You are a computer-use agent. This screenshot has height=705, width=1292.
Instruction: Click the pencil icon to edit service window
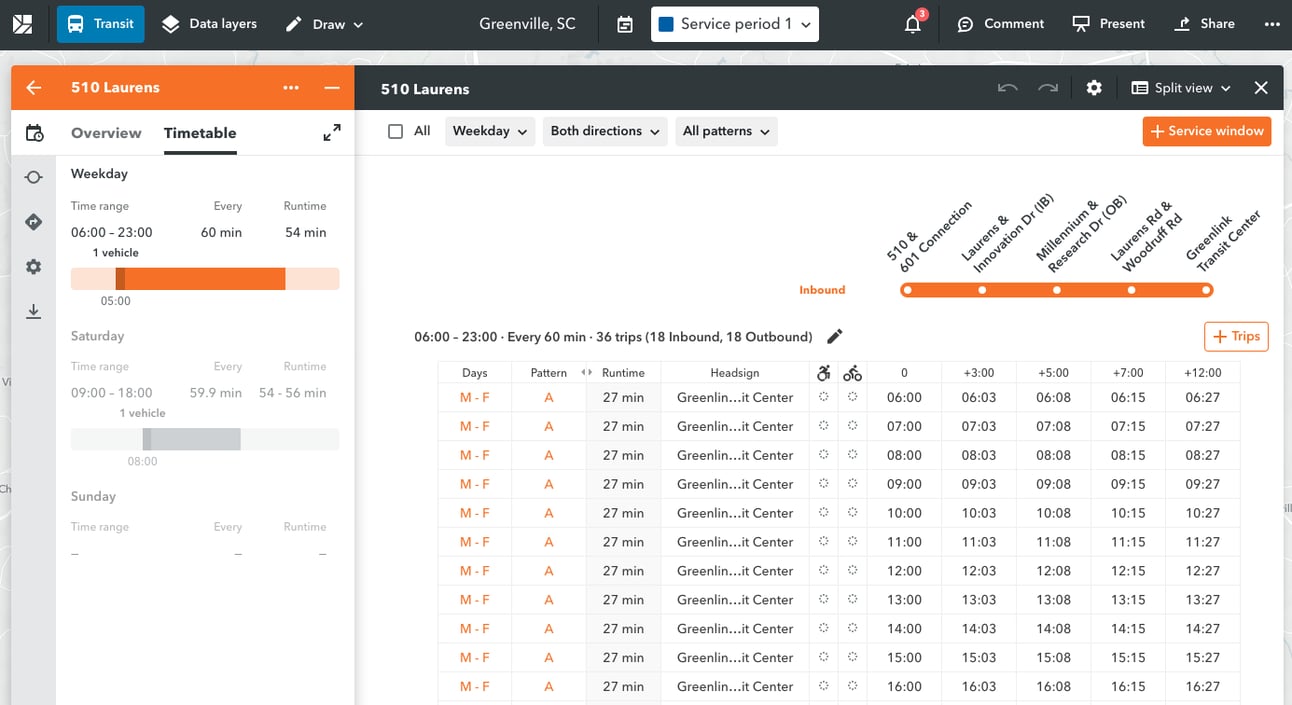(x=835, y=337)
